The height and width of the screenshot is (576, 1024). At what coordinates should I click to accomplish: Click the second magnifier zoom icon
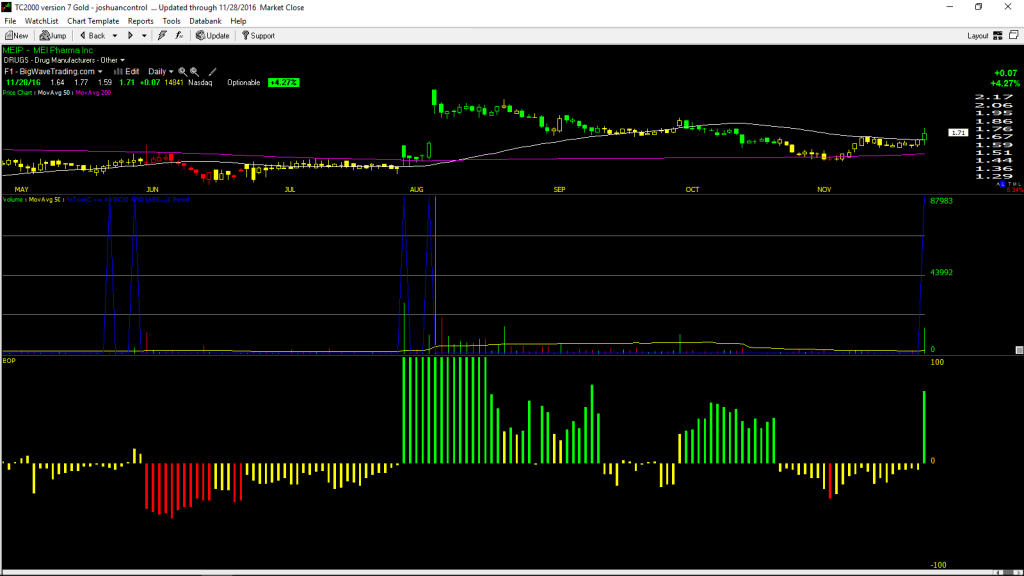point(195,72)
